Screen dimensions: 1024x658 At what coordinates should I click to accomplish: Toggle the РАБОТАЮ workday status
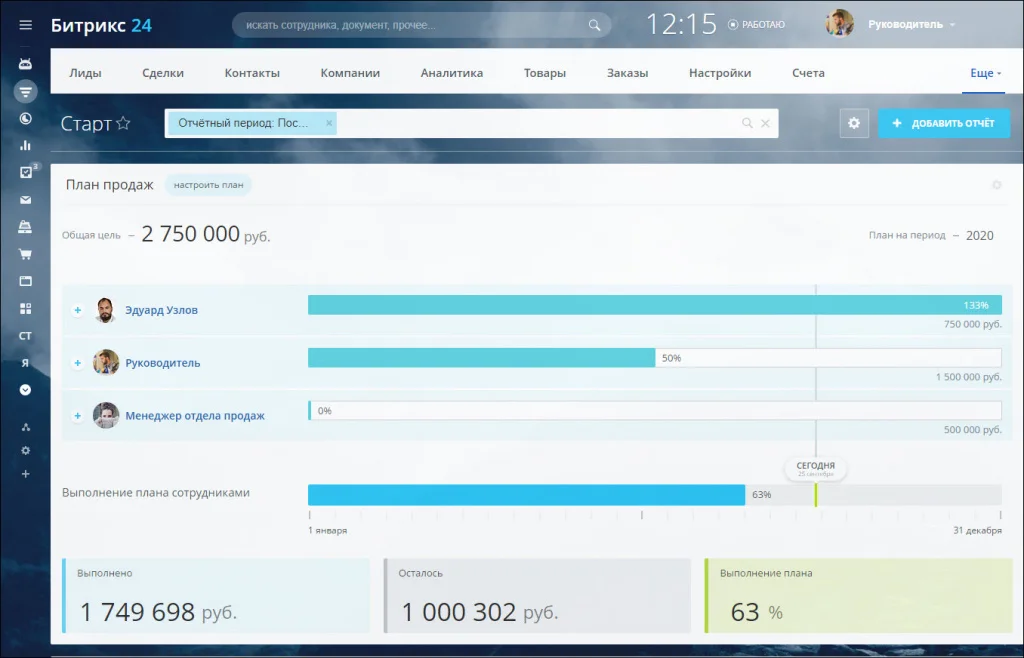[756, 25]
